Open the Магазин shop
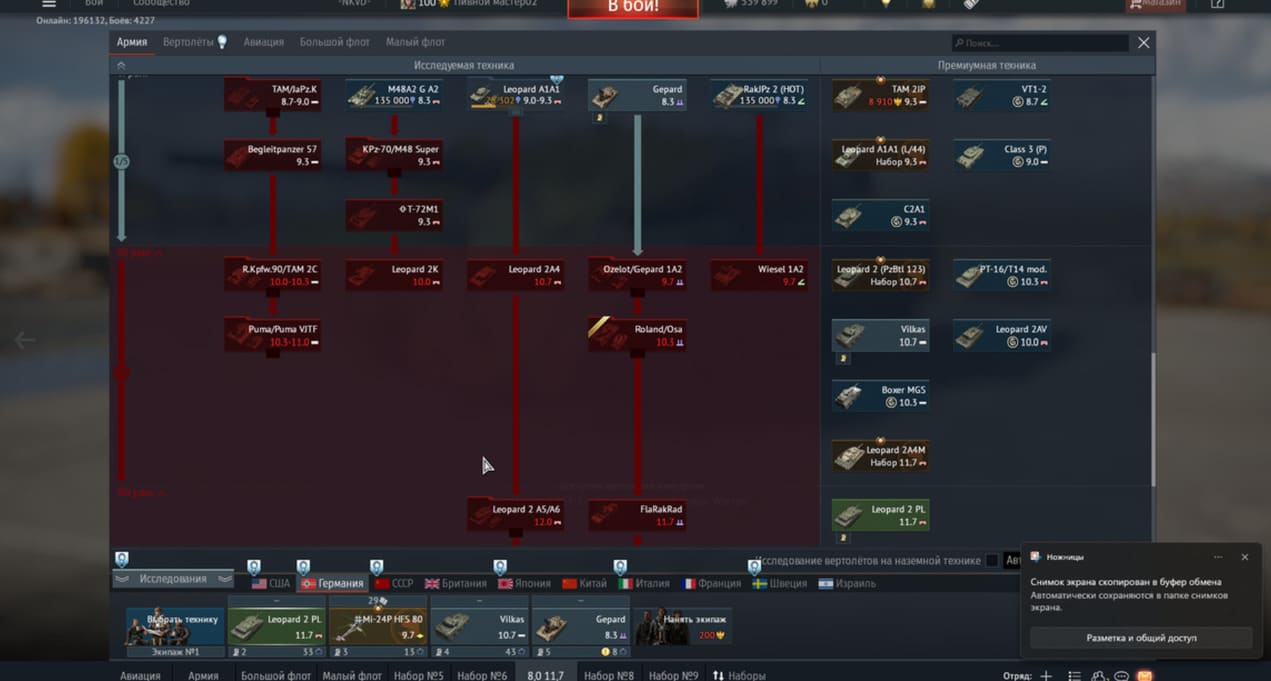Screen dimensions: 1271x681 (1155, 5)
